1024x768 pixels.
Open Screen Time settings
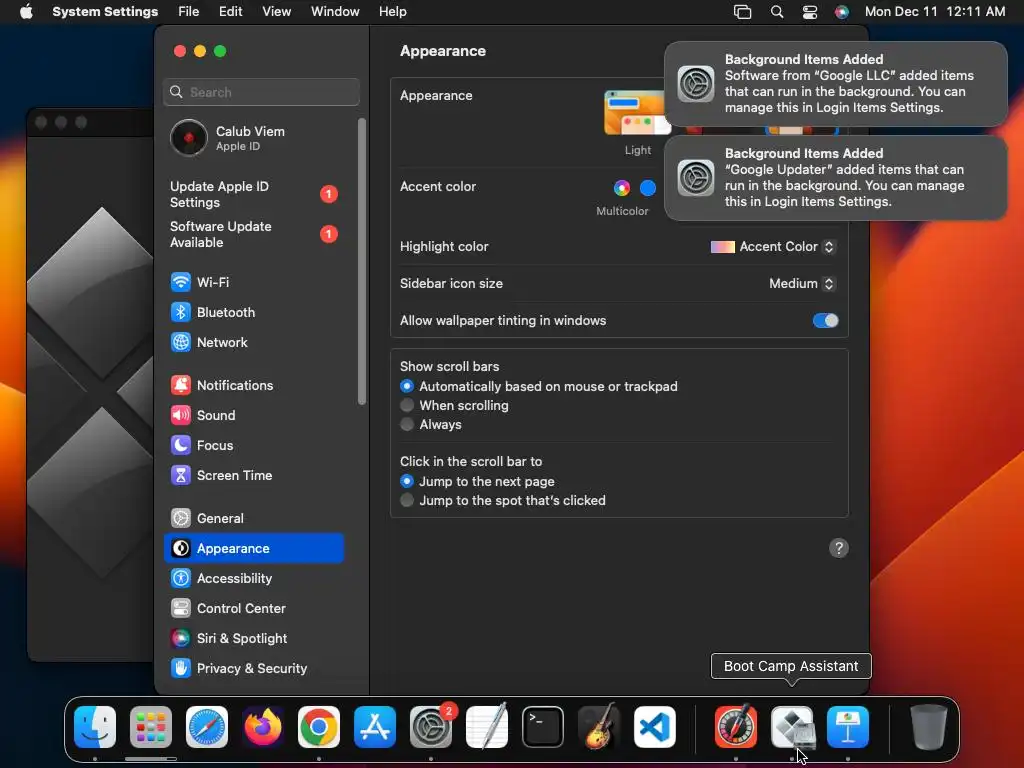[254, 475]
